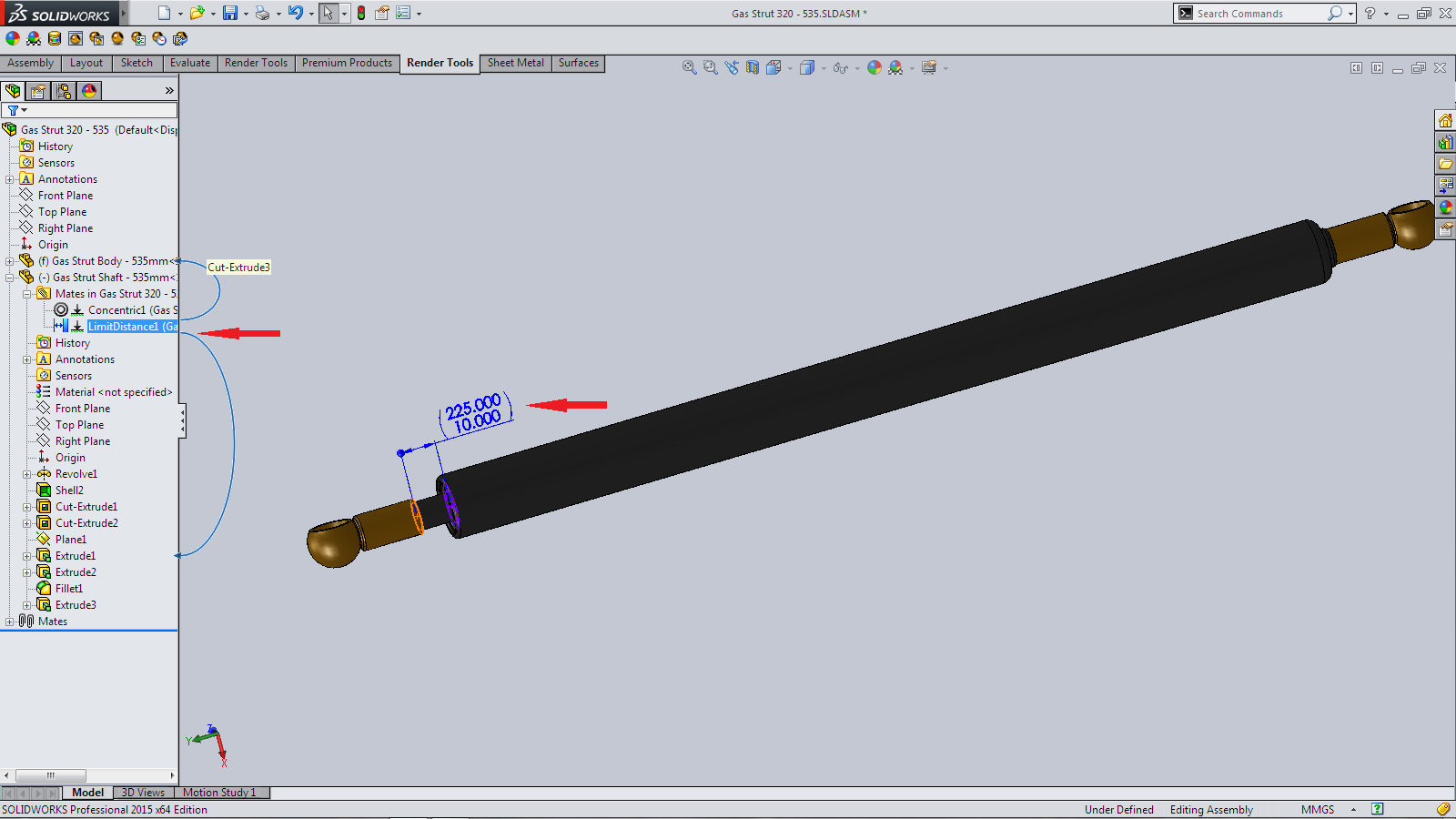Click the Rebuild traffic light icon
The width and height of the screenshot is (1456, 819).
pyautogui.click(x=361, y=13)
